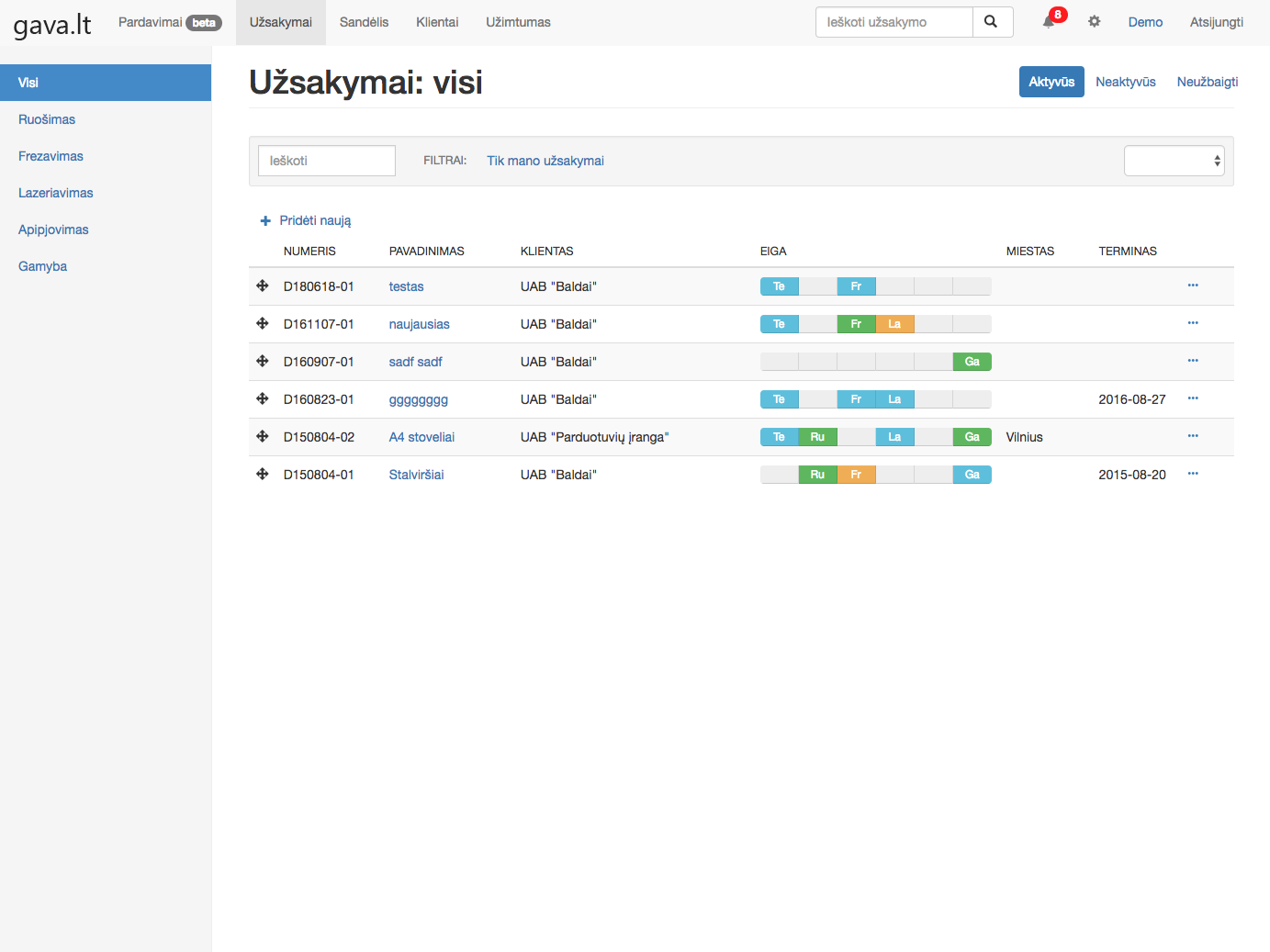Screen dimensions: 1270x952
Task: Open the ellipsis menu for order D150804-02
Action: [1192, 436]
